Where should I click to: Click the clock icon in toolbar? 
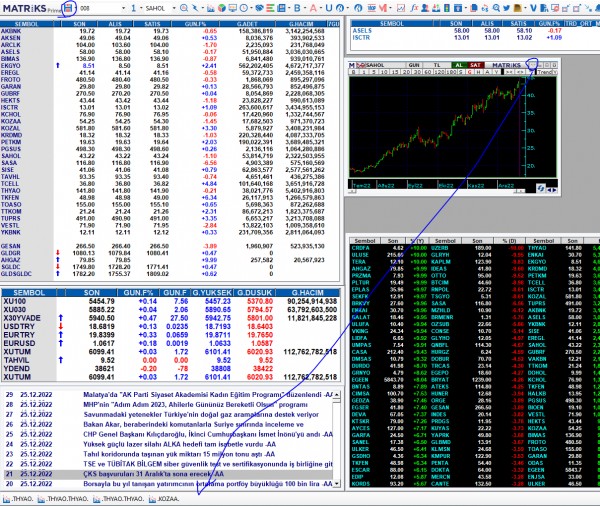[244, 8]
